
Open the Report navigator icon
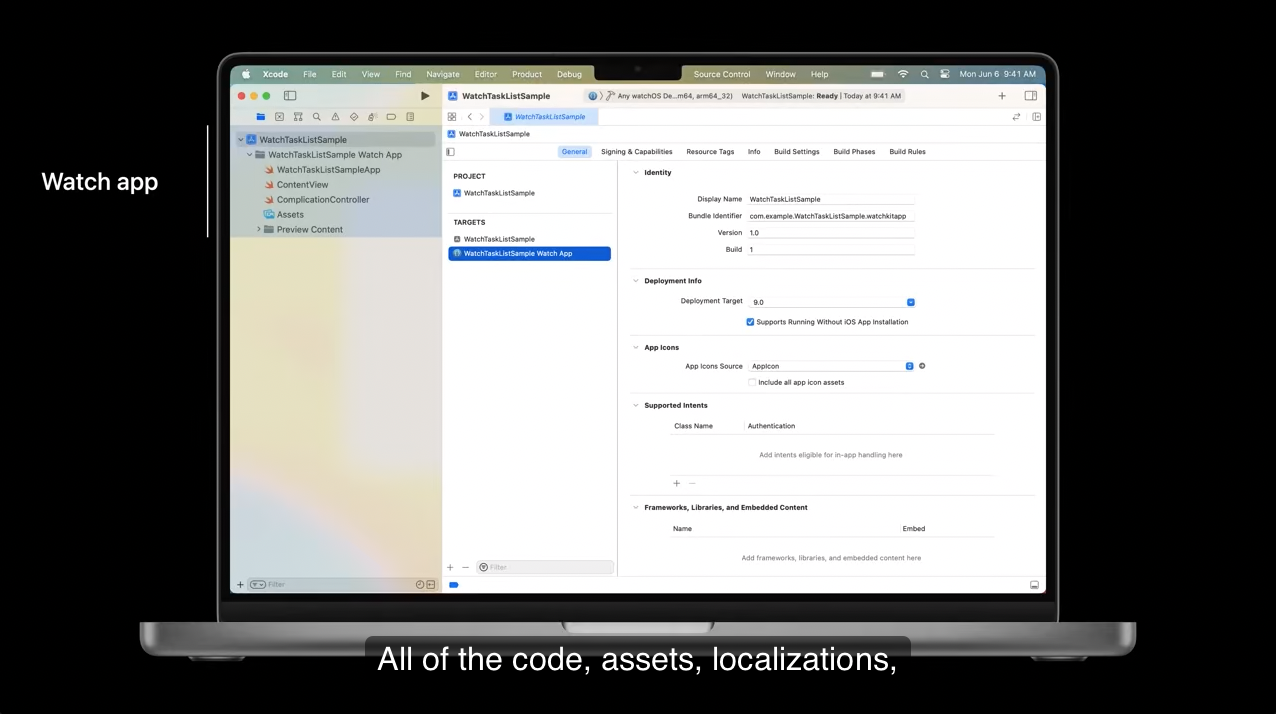pyautogui.click(x=410, y=117)
